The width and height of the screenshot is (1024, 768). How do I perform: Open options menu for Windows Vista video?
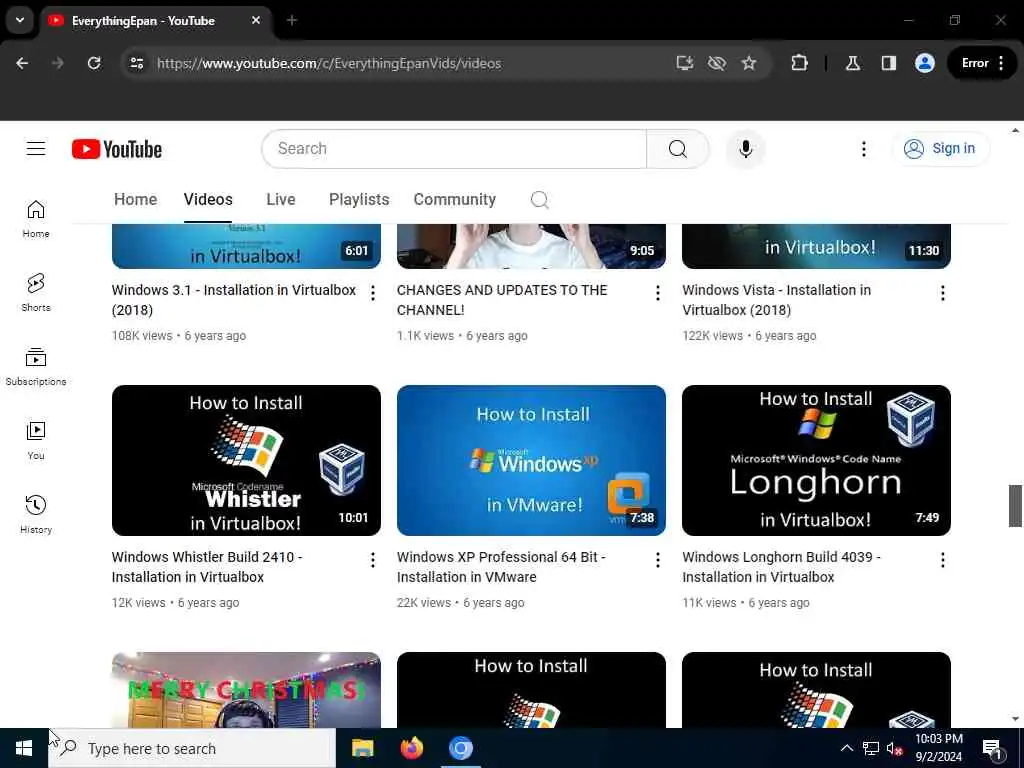click(x=942, y=293)
